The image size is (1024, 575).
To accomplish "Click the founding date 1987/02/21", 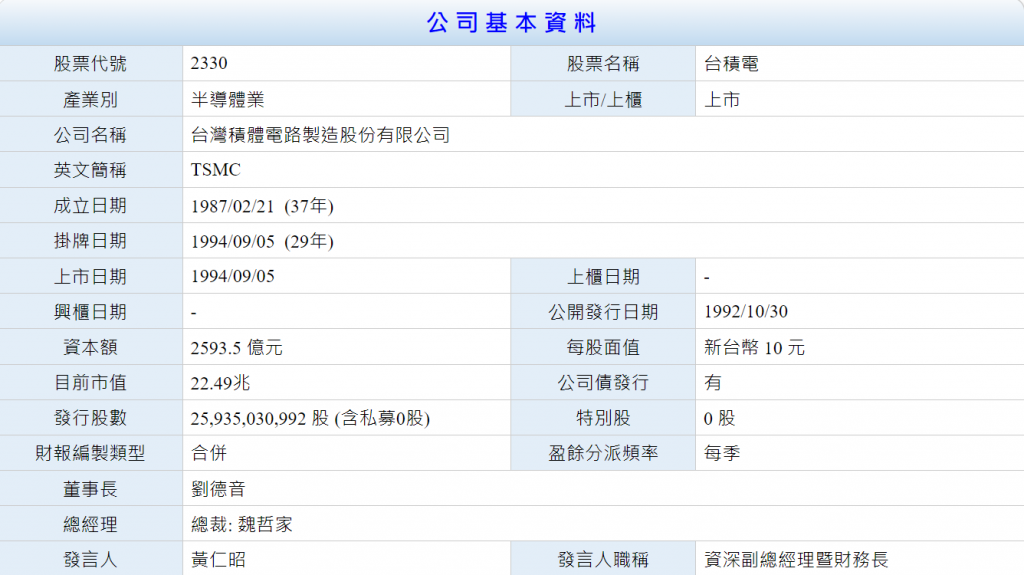I will point(232,206).
